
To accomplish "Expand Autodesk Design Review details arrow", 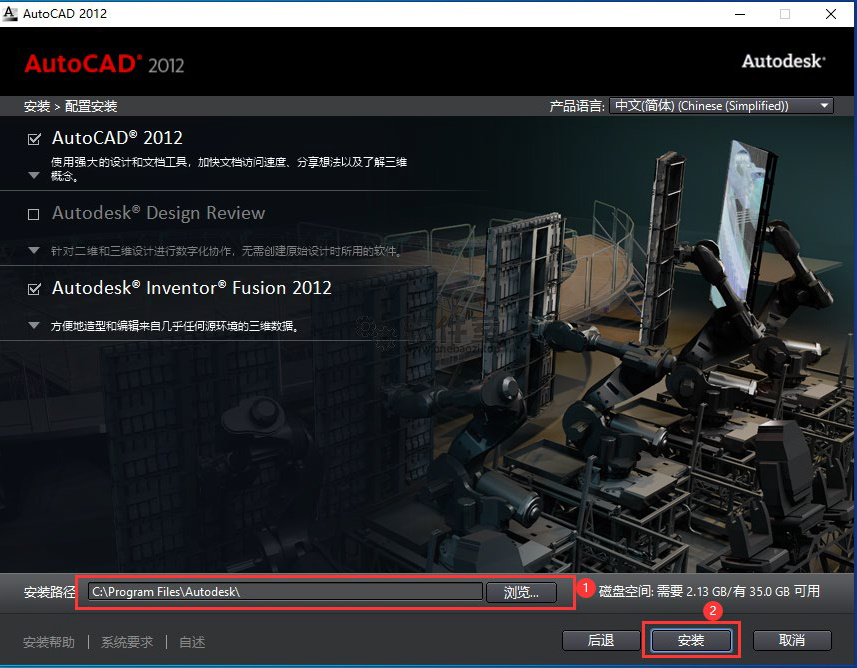I will click(x=34, y=250).
